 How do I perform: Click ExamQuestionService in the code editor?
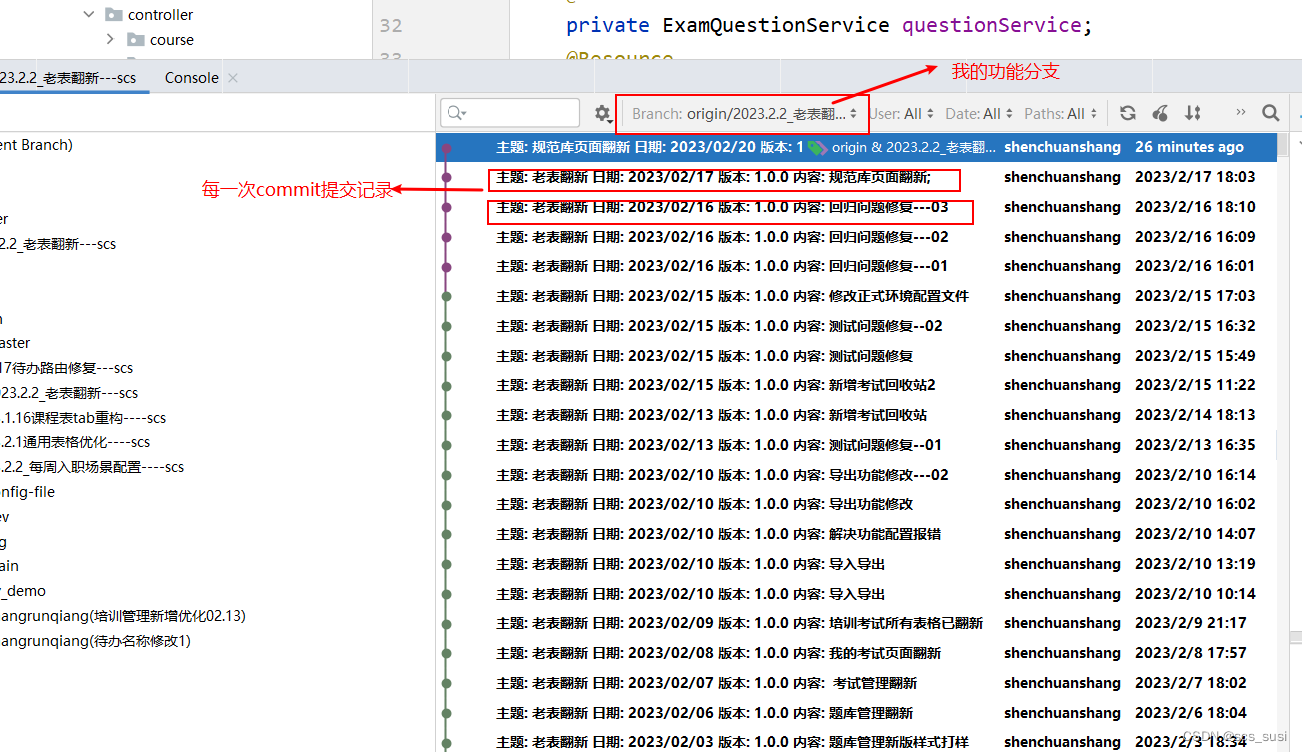click(775, 25)
